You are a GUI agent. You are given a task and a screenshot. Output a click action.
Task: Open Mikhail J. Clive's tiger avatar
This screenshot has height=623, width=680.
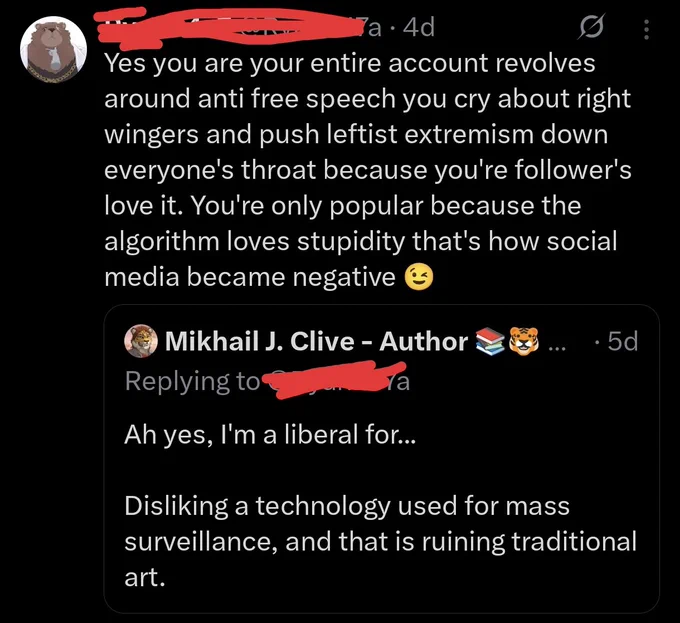coord(141,341)
